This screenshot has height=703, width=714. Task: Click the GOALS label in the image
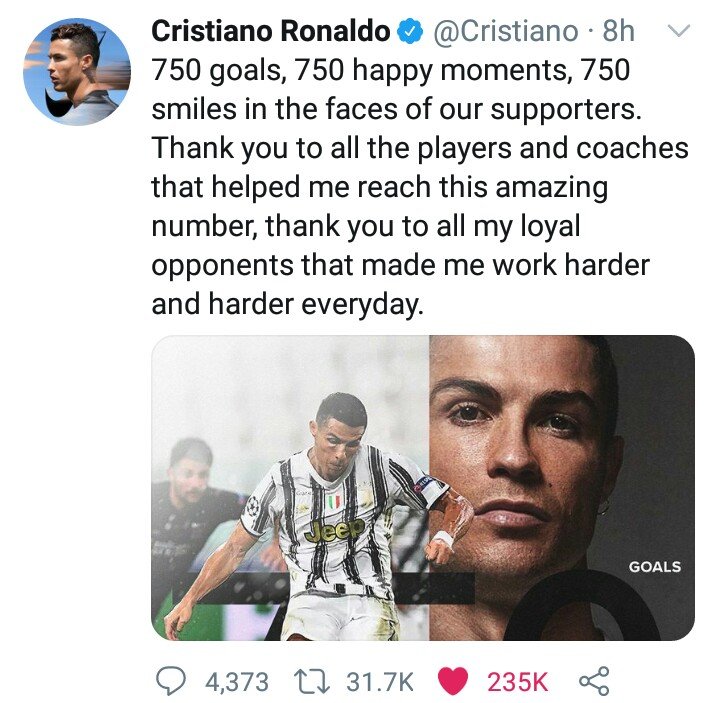click(654, 567)
